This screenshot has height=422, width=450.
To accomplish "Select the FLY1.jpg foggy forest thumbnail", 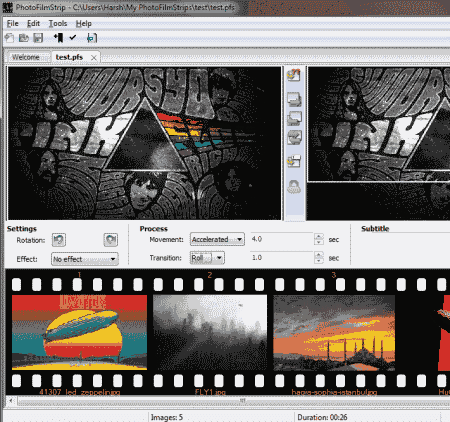I will click(x=210, y=332).
